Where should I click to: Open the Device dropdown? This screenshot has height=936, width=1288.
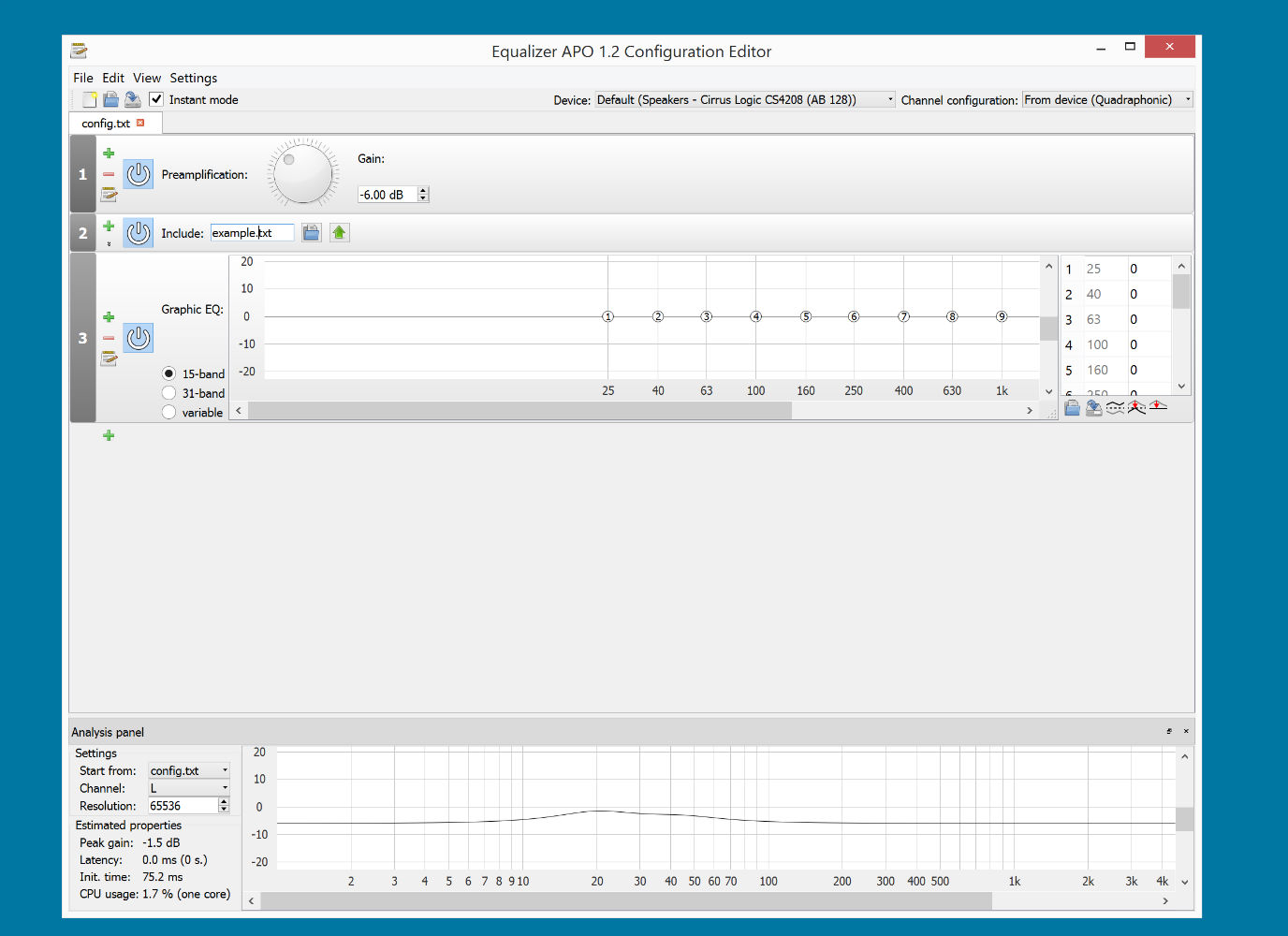pos(745,99)
